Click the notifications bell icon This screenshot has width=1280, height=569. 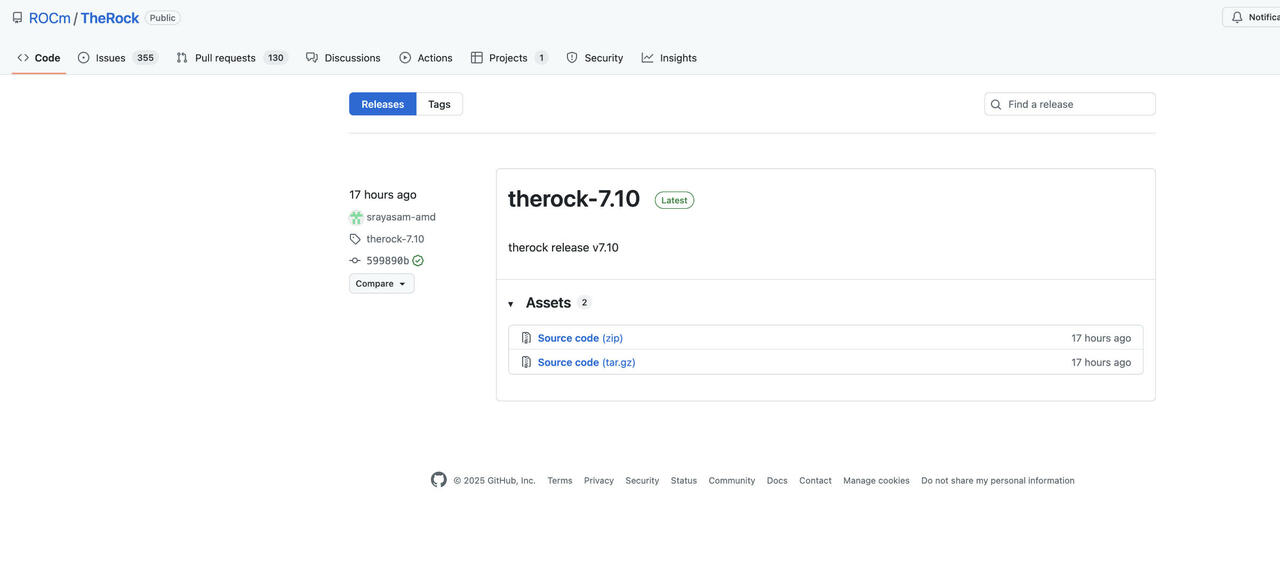click(1237, 17)
